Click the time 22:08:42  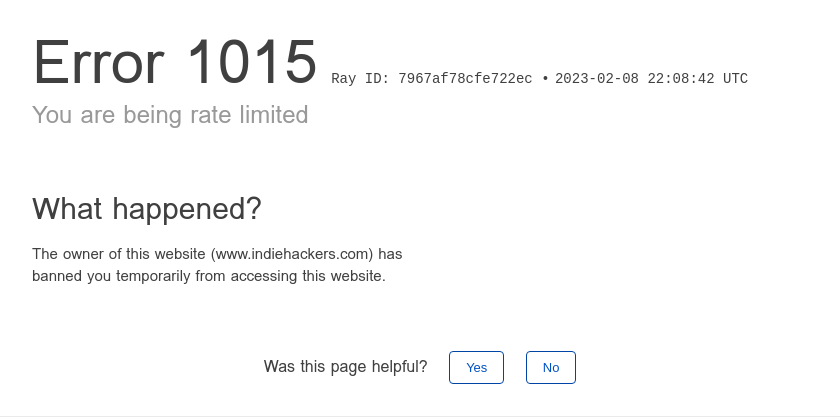(681, 79)
